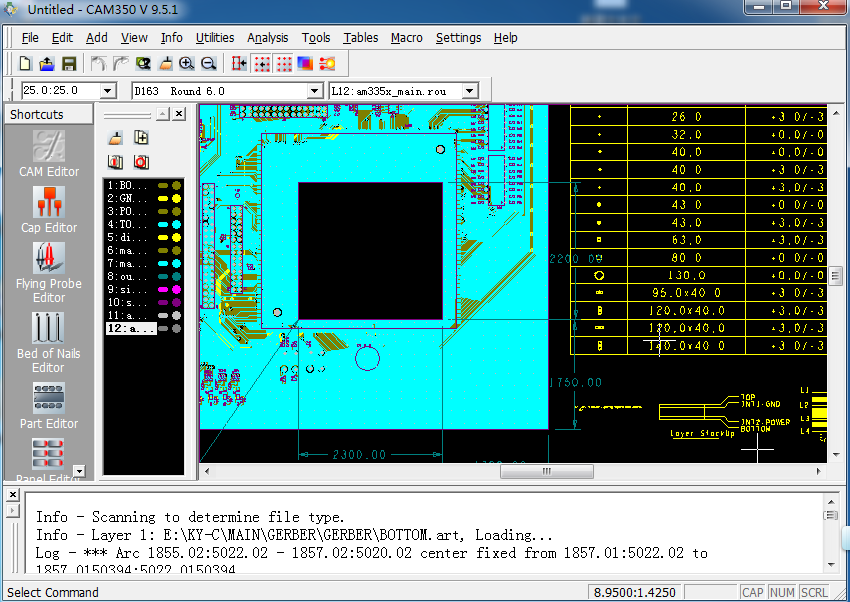Click the layer panel icon with the solid red mark
Viewport: 850px width, 602px height.
[115, 162]
